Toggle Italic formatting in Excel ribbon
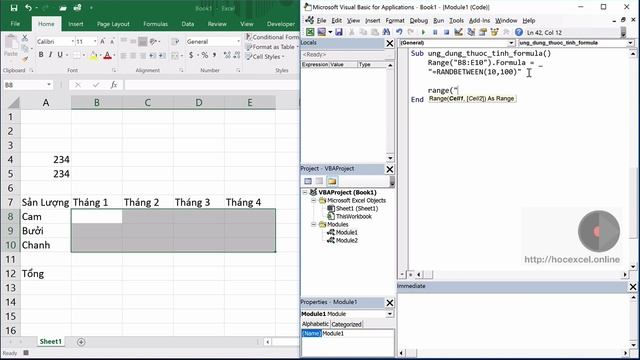 point(50,55)
